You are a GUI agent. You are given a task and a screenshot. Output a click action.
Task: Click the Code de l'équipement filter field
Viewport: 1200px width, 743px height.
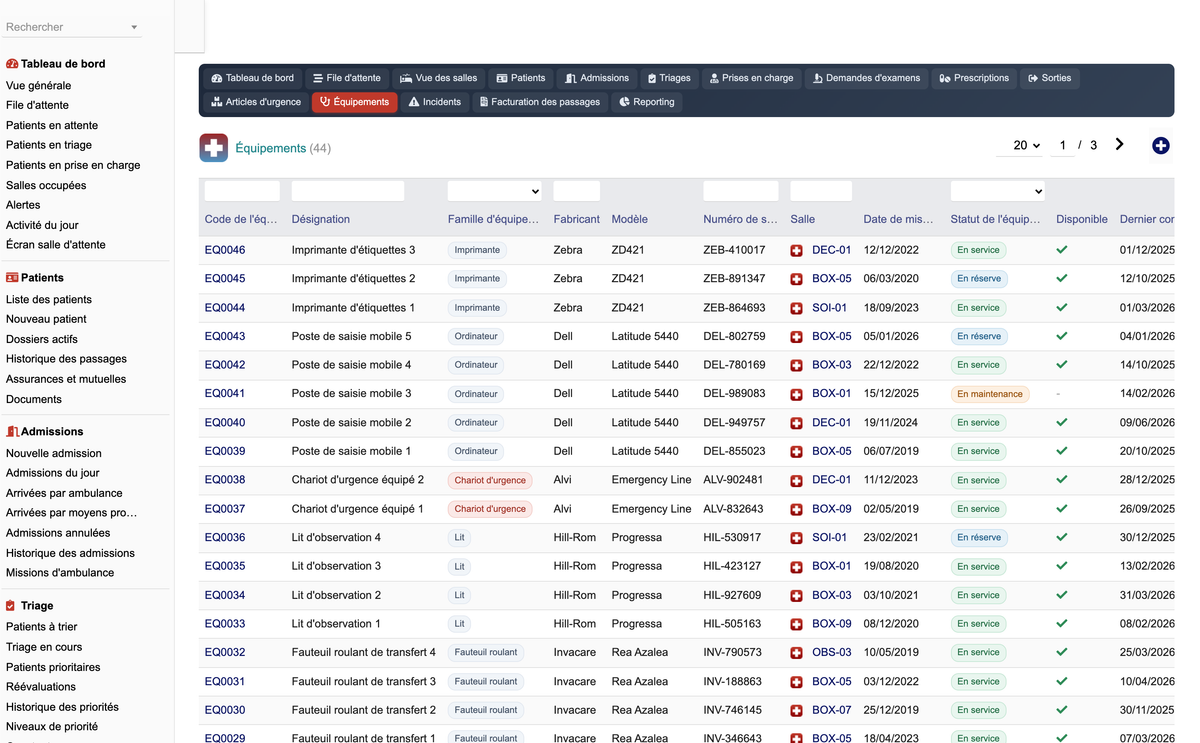pyautogui.click(x=242, y=191)
